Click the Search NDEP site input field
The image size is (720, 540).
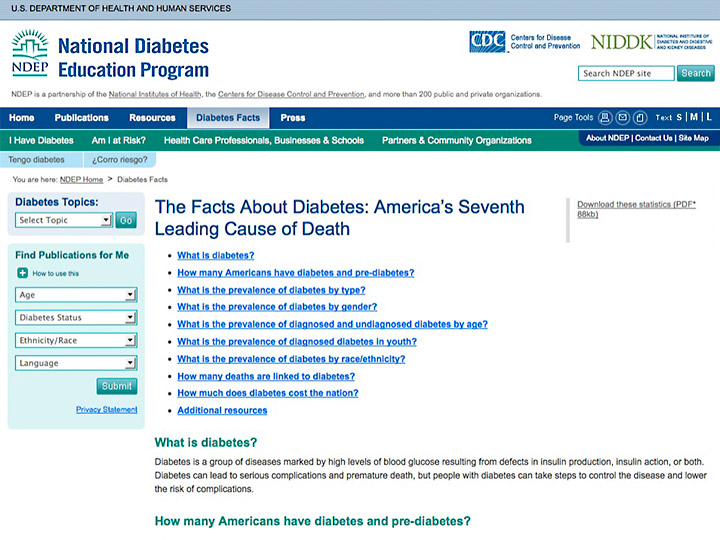tap(626, 73)
